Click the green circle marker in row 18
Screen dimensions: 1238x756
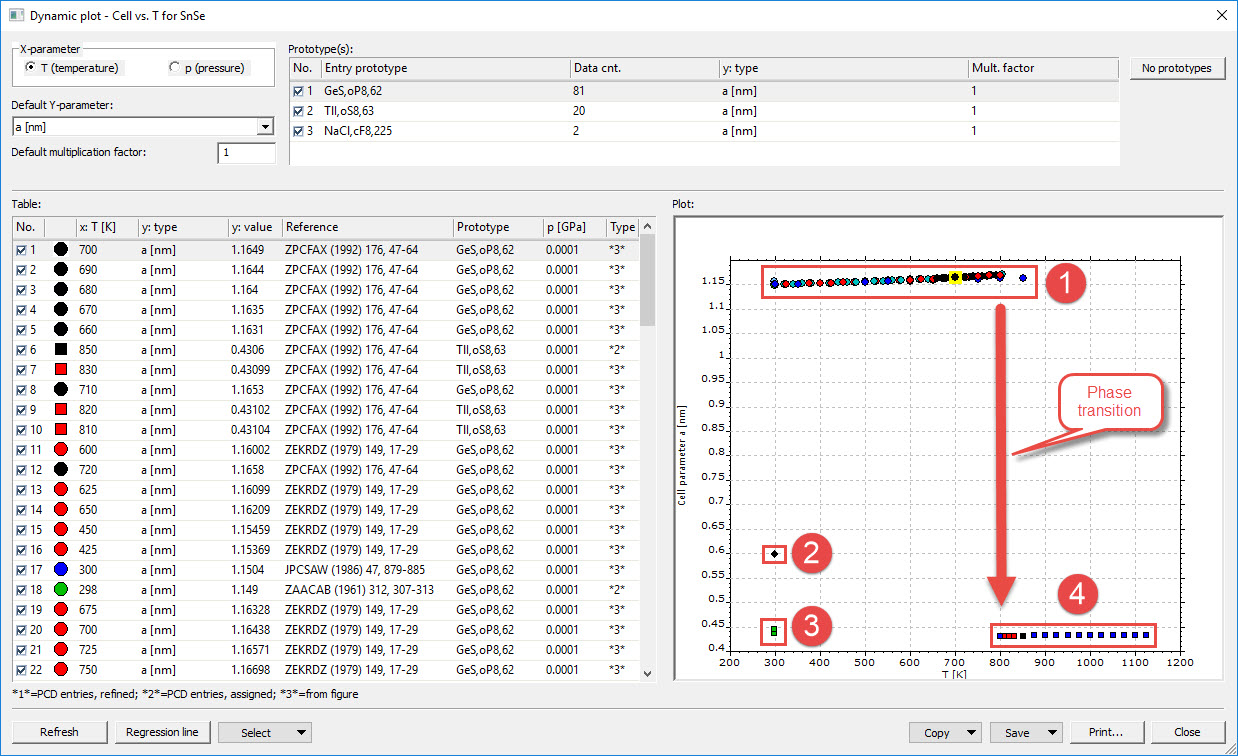(60, 590)
